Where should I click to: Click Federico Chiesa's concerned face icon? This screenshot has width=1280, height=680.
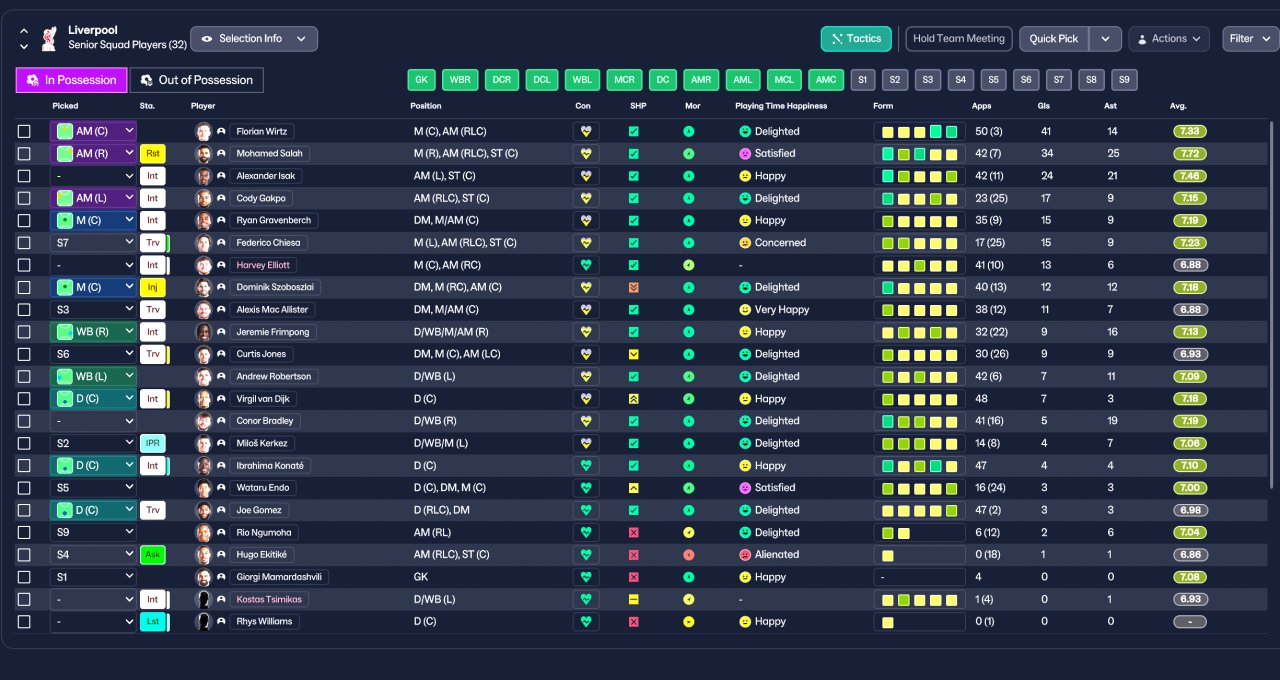click(x=745, y=242)
